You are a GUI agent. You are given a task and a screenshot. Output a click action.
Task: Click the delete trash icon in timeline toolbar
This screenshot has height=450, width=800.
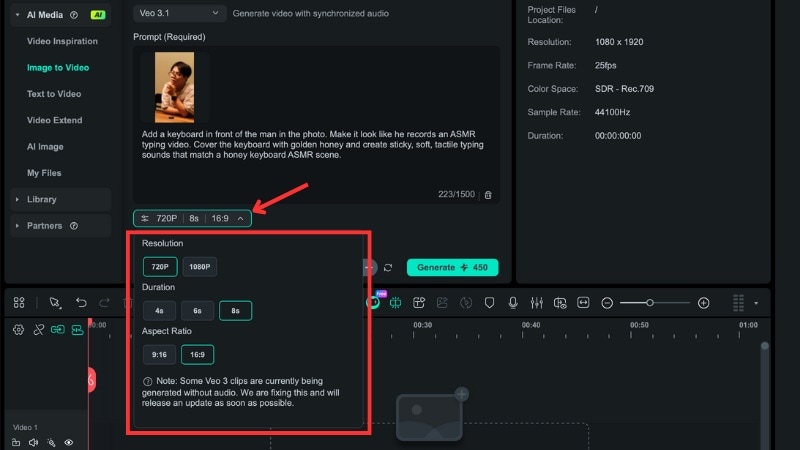(x=128, y=303)
